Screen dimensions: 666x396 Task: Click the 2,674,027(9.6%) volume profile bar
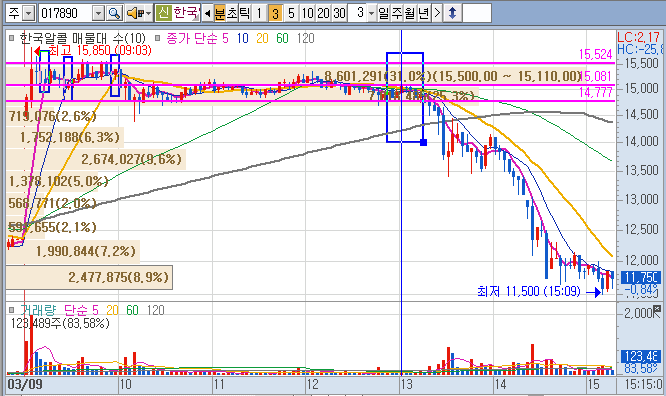pyautogui.click(x=96, y=159)
